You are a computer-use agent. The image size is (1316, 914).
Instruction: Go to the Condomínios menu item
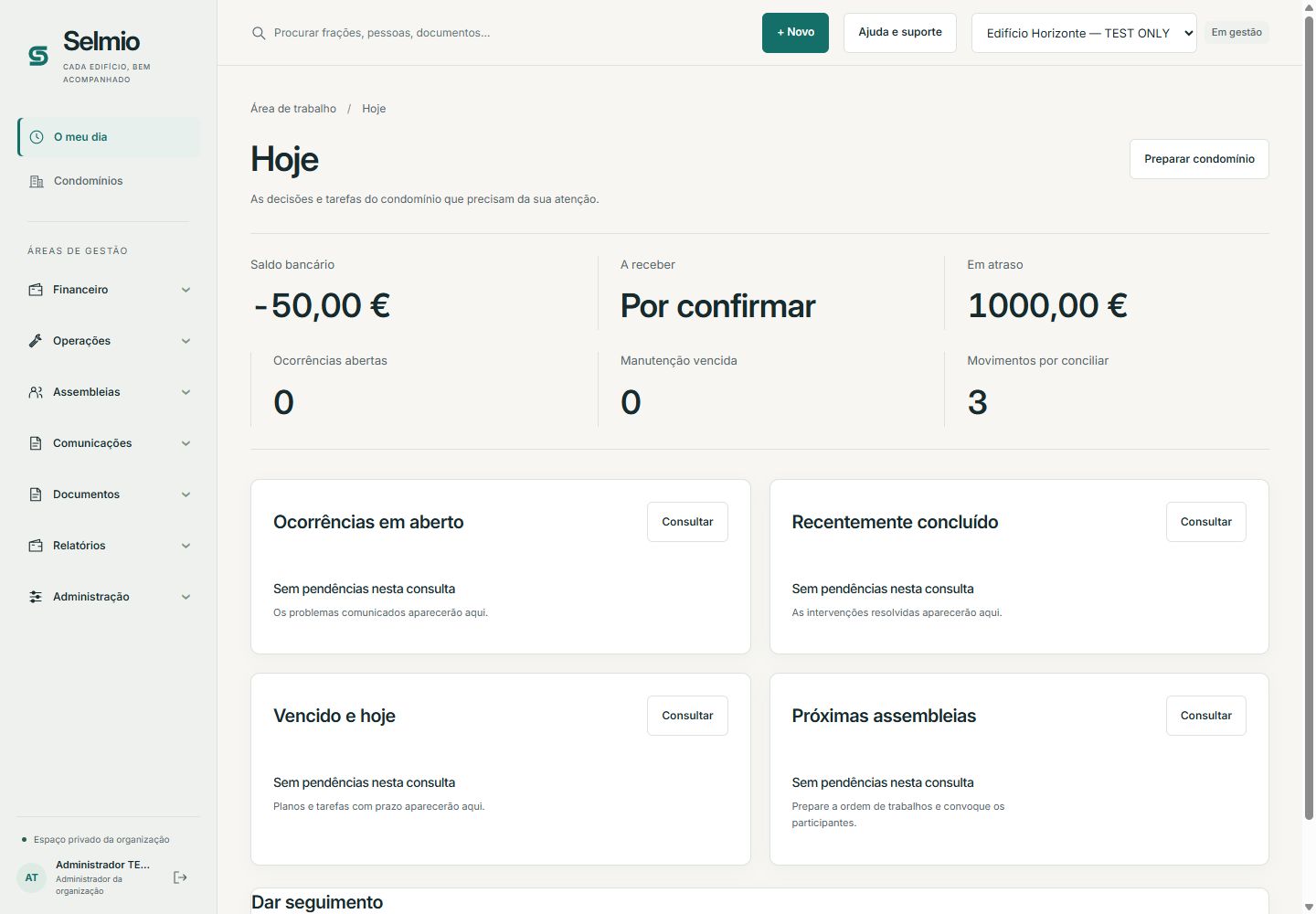(109, 181)
